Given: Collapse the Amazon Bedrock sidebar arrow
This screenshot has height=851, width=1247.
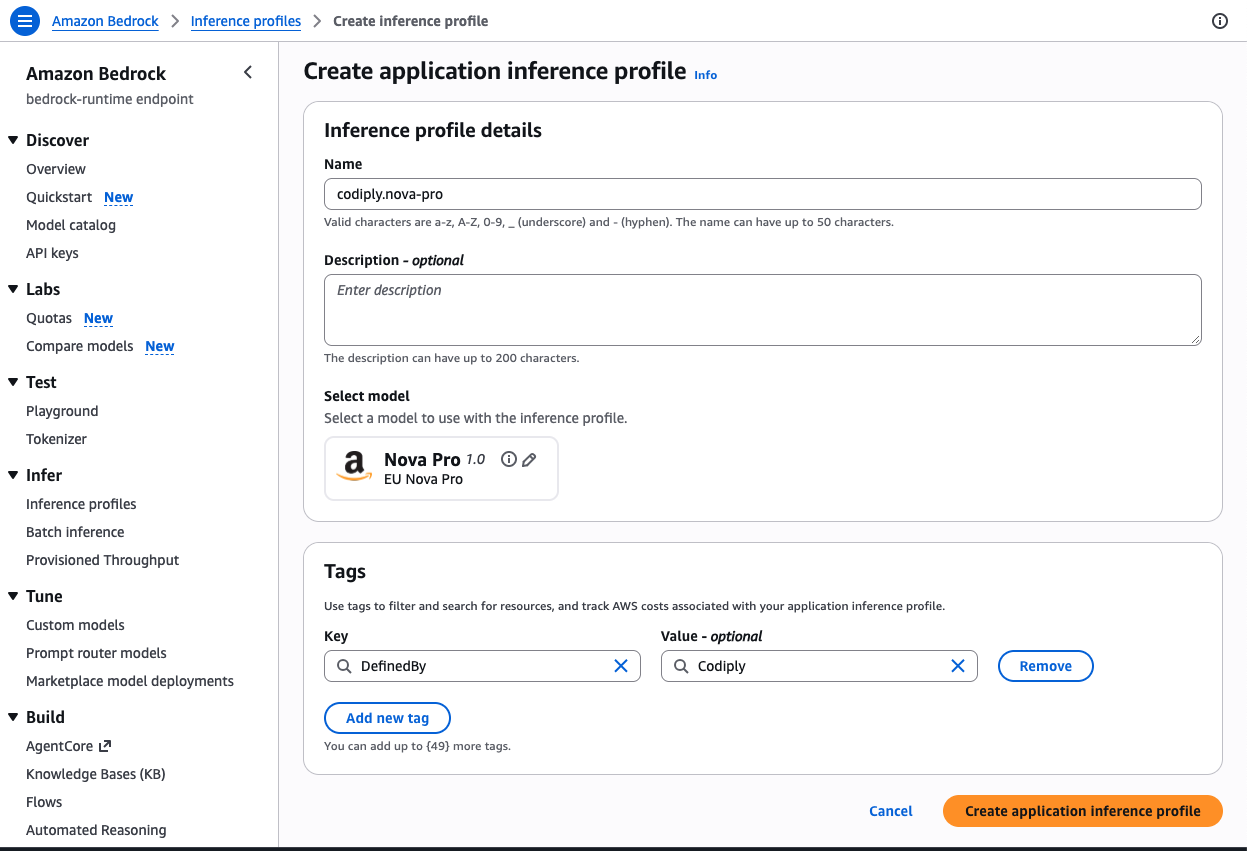Looking at the screenshot, I should coord(248,72).
